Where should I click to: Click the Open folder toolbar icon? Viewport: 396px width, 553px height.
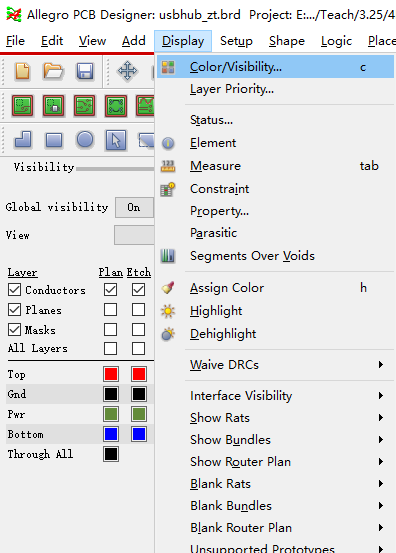(x=53, y=71)
